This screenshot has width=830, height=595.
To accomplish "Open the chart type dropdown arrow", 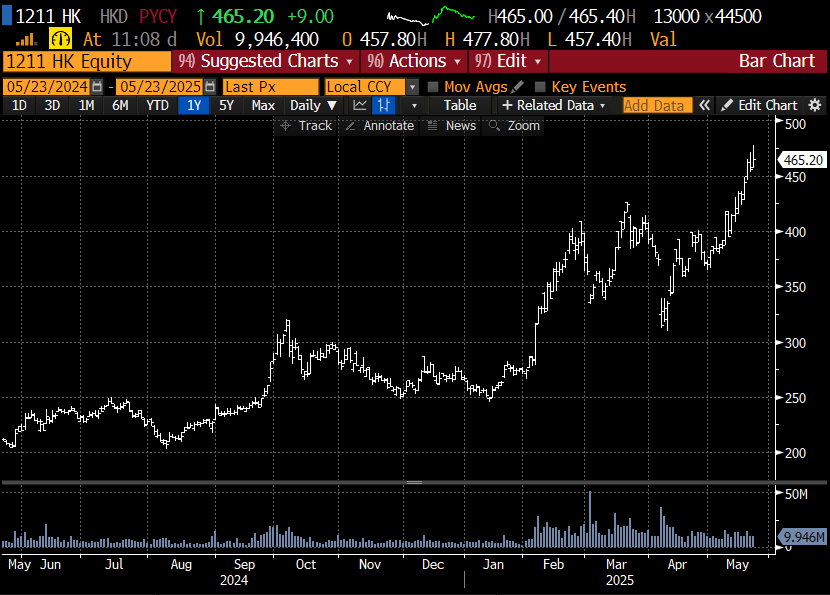I will click(x=414, y=105).
